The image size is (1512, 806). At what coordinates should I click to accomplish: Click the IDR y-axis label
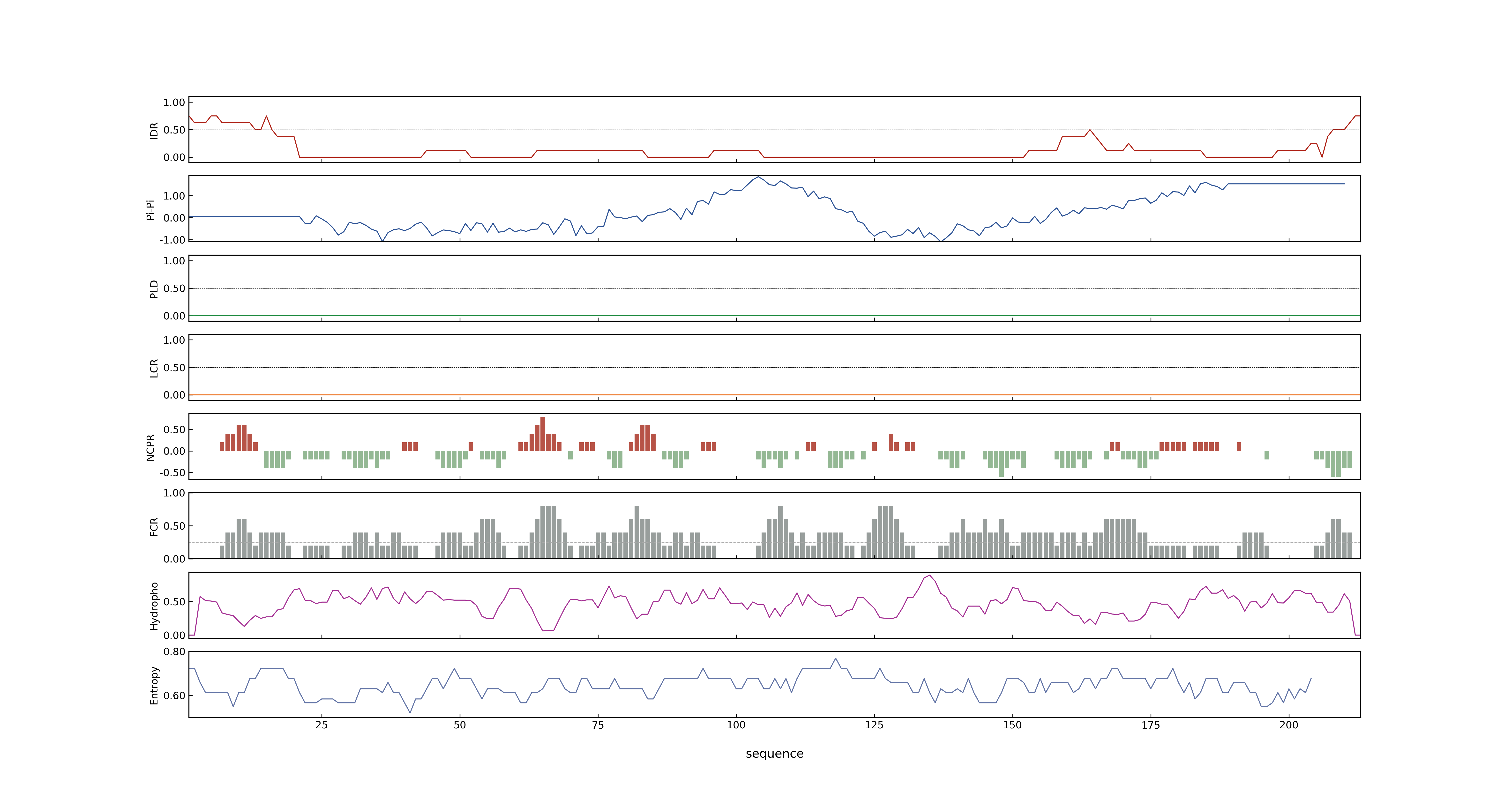tap(154, 130)
